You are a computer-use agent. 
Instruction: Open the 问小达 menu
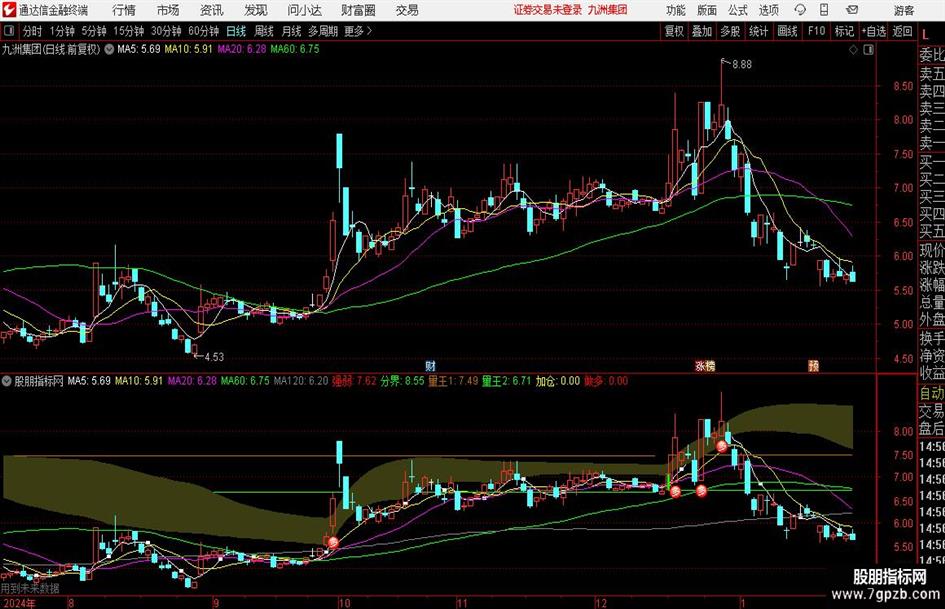(x=304, y=10)
